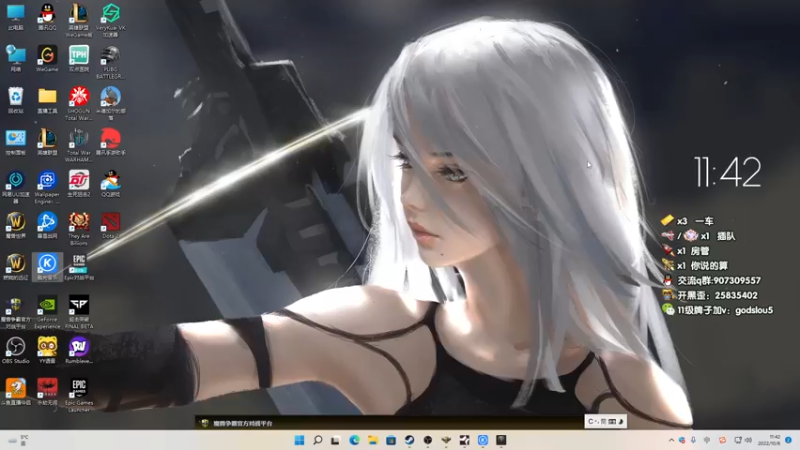Launch the Warcraft battle platform shield icon
The image size is (800, 450).
click(16, 312)
